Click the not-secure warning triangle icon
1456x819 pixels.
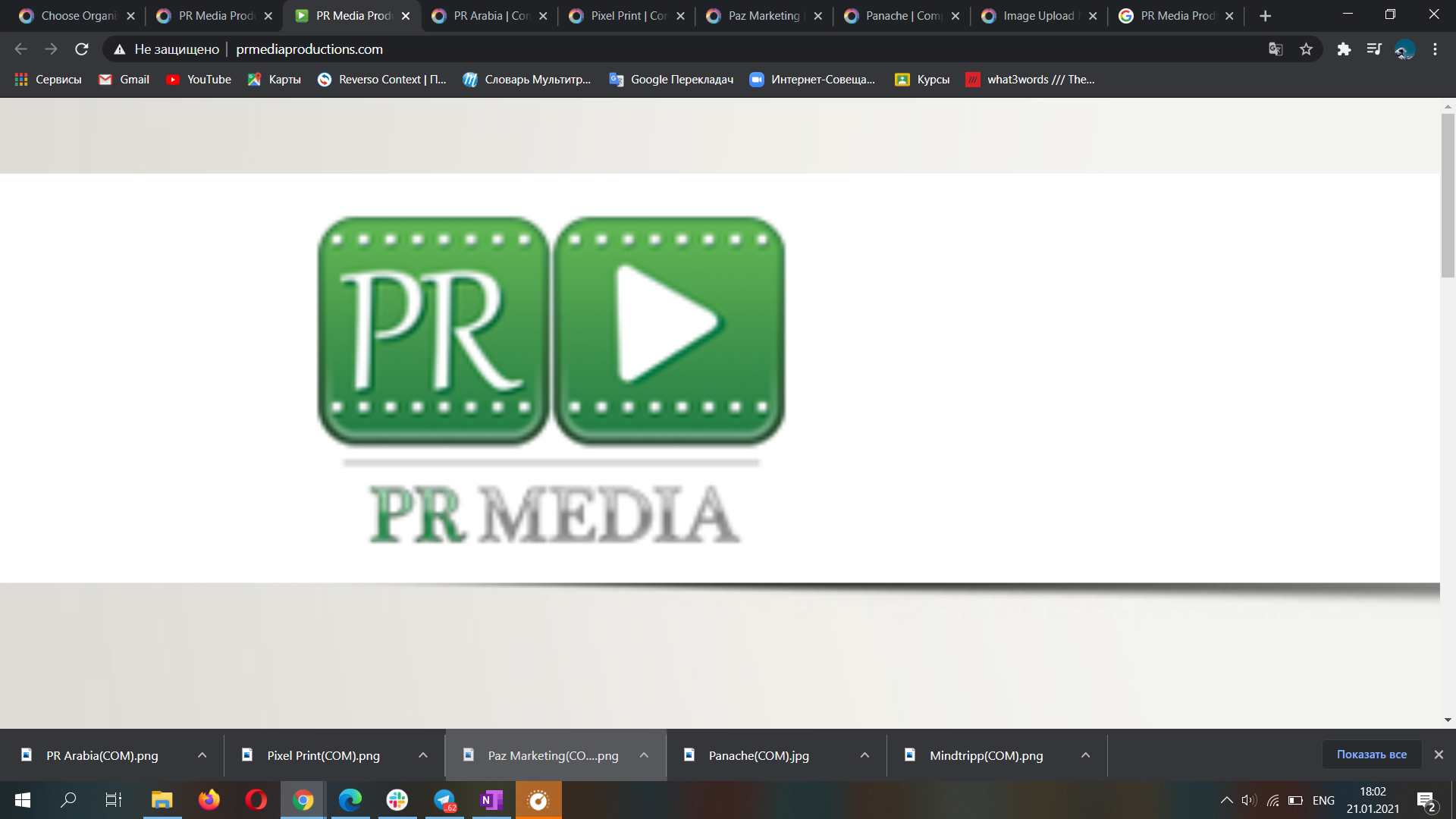coord(119,49)
